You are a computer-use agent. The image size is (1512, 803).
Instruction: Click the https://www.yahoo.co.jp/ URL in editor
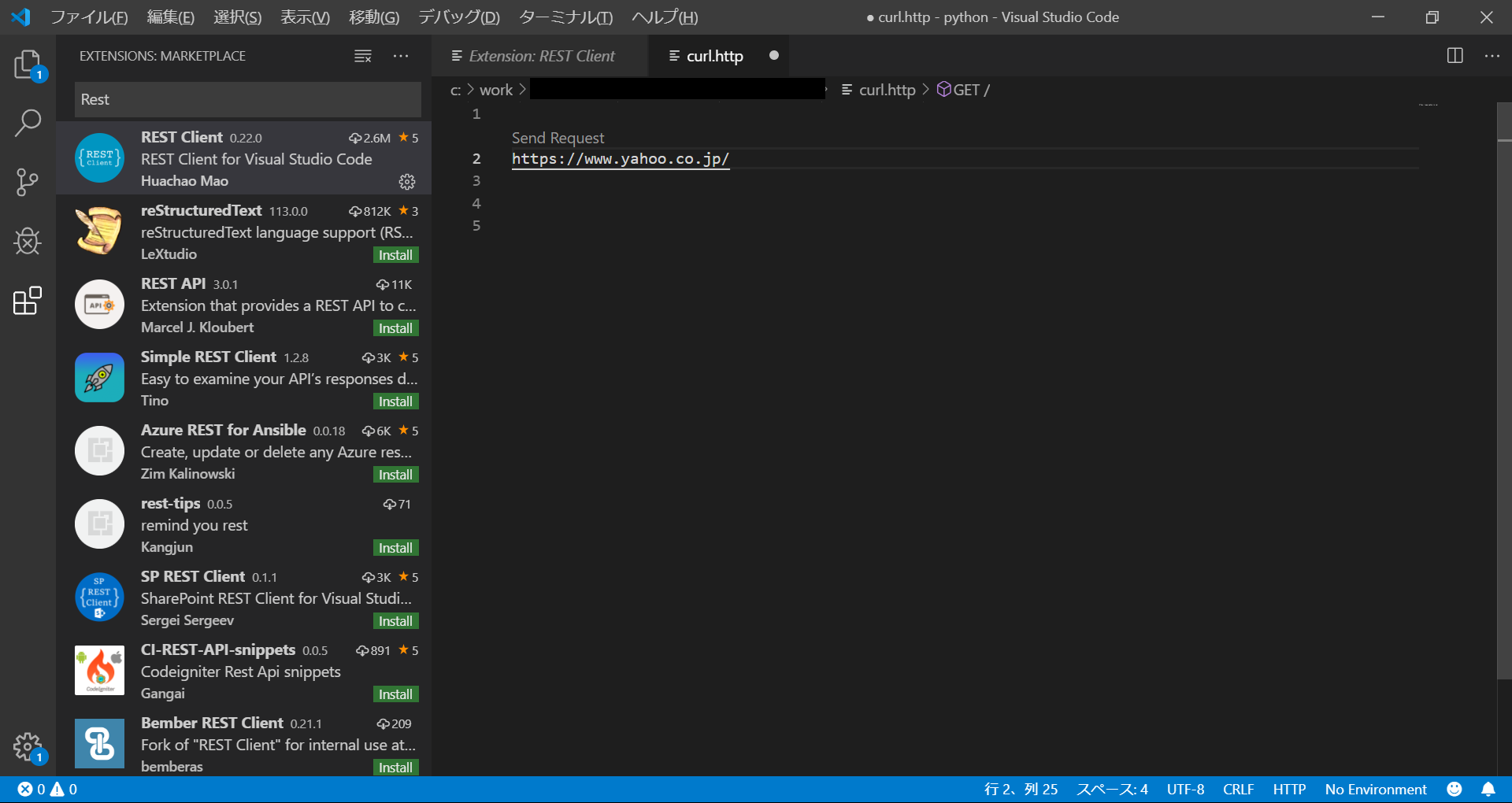coord(621,159)
